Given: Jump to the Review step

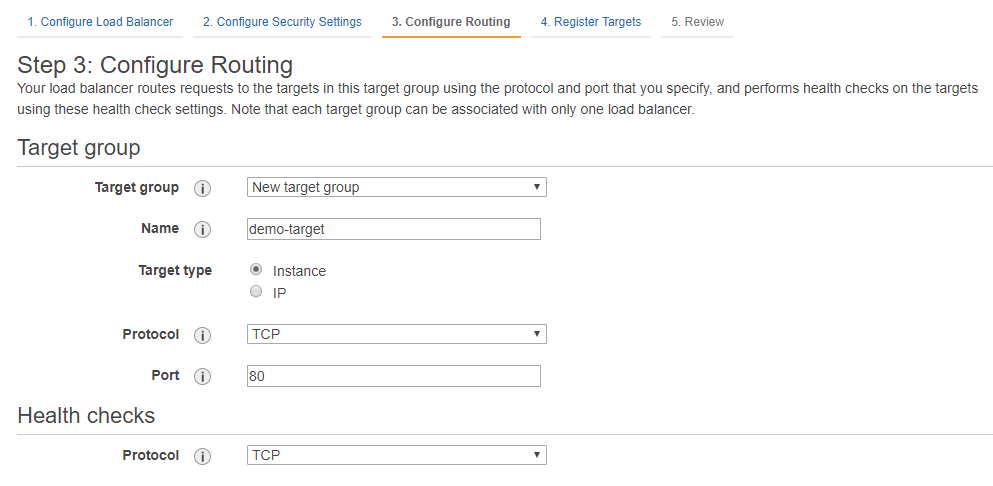Looking at the screenshot, I should (x=698, y=22).
